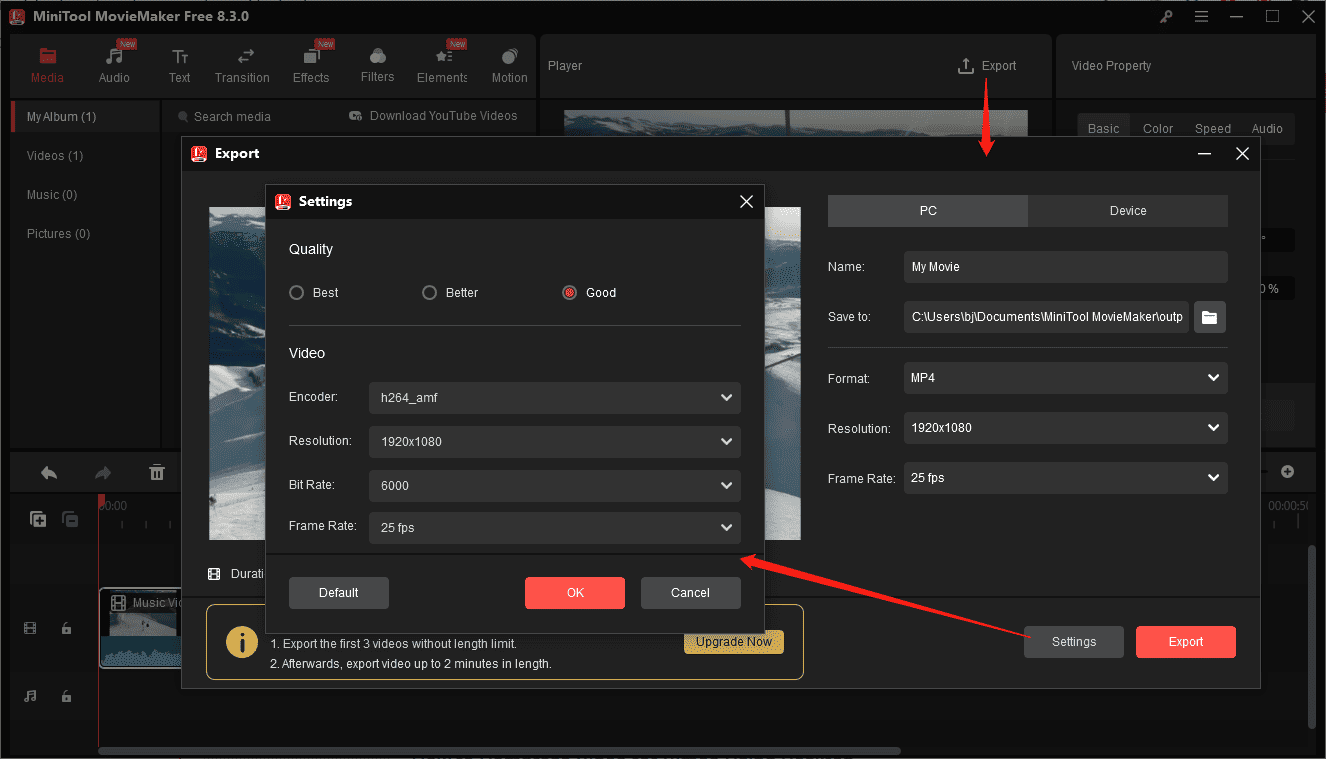Open the hamburger menu in title bar
This screenshot has width=1326, height=759.
point(1201,17)
